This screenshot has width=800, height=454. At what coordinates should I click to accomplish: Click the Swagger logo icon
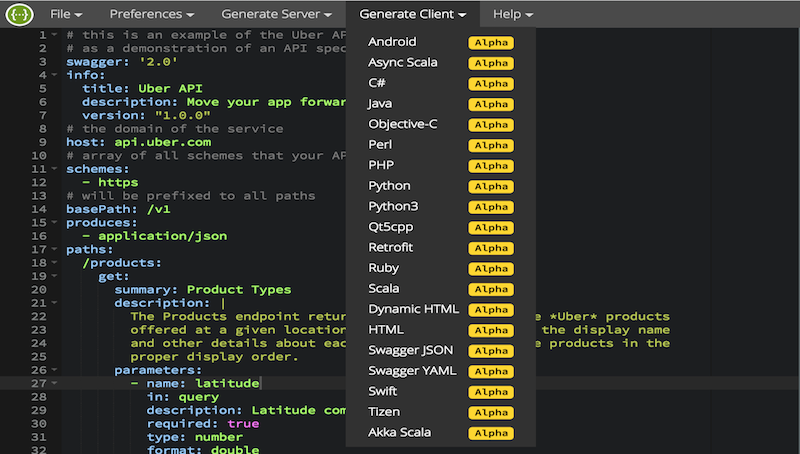[17, 14]
